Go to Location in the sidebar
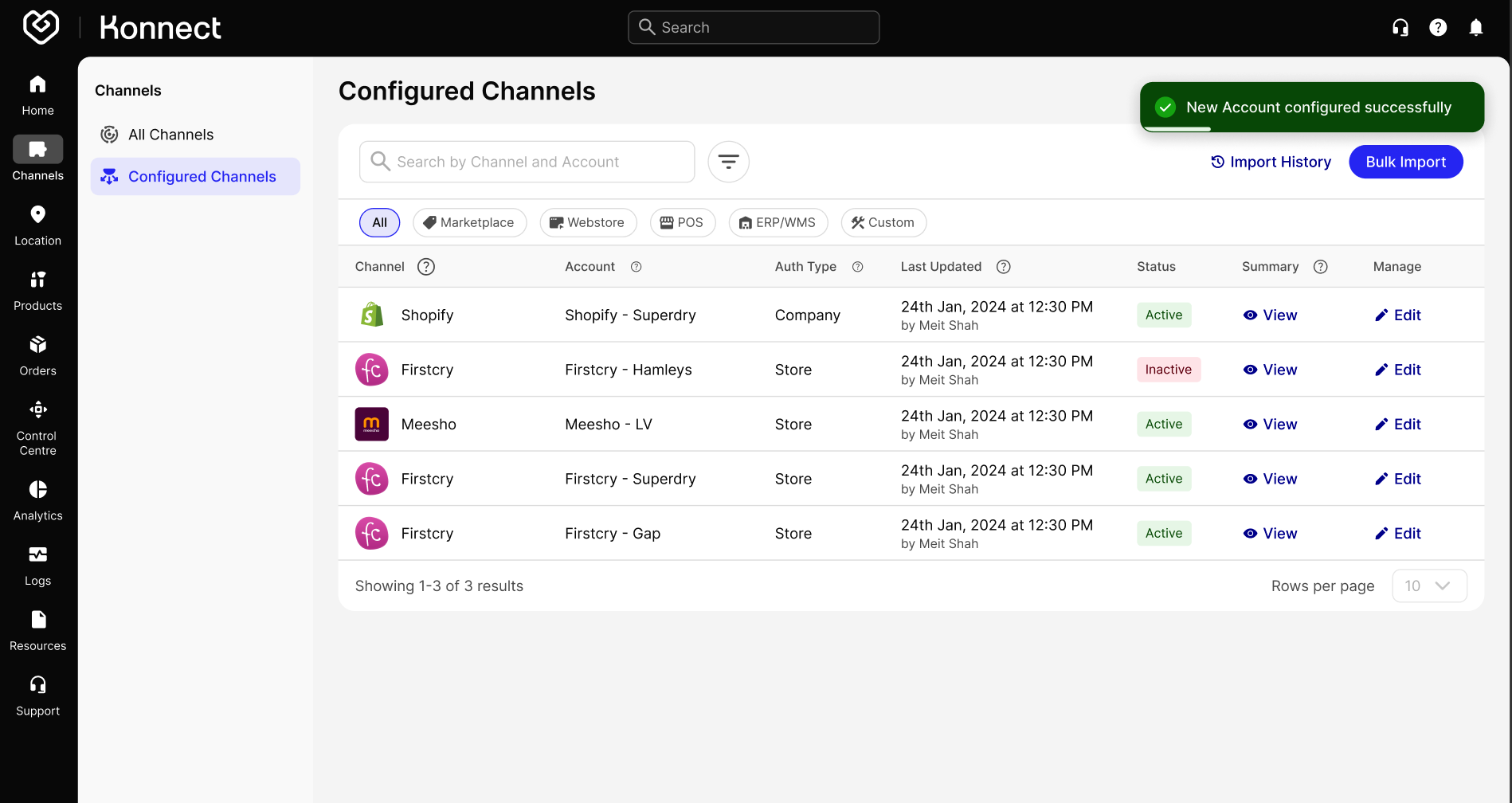1512x803 pixels. tap(37, 225)
